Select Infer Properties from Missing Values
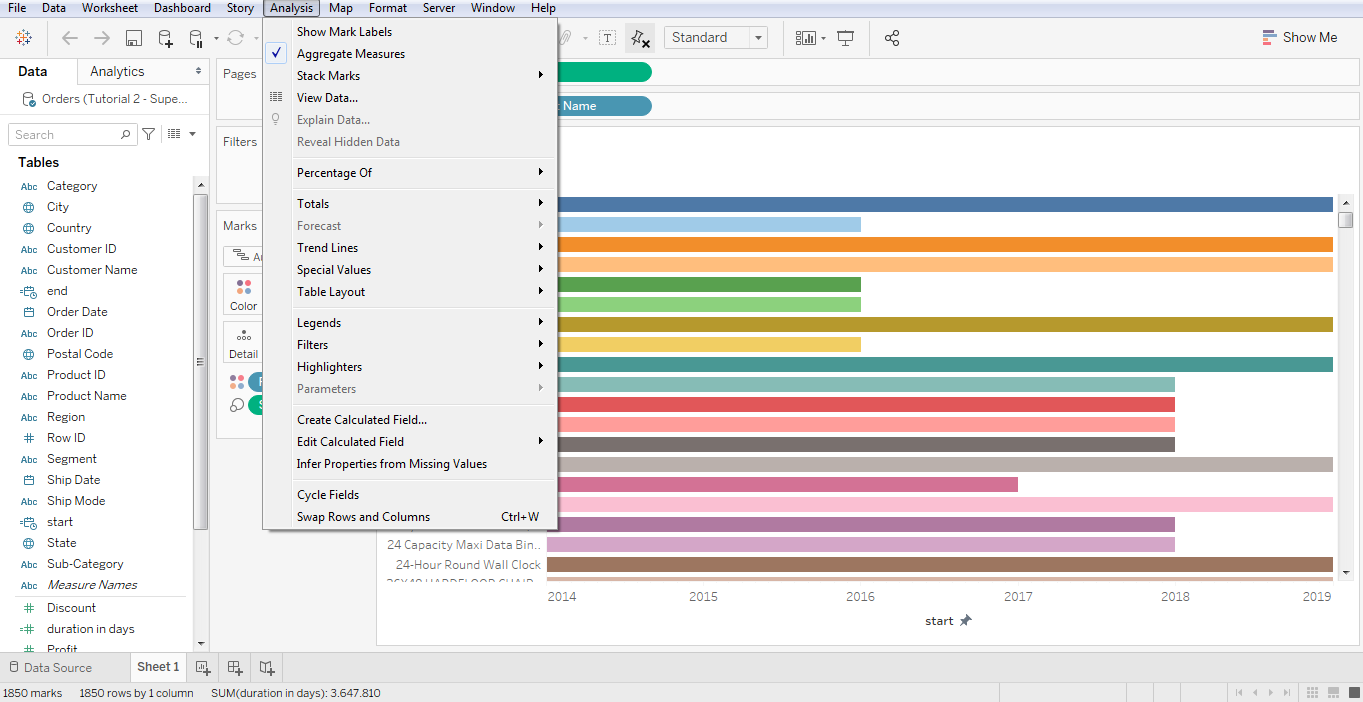Screen dimensions: 1363x702 (409, 464)
